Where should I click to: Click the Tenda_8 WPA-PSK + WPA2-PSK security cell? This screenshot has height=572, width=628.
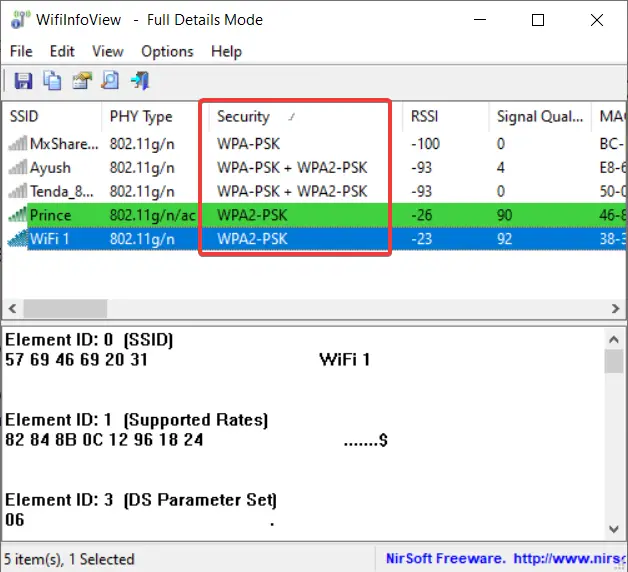[292, 191]
